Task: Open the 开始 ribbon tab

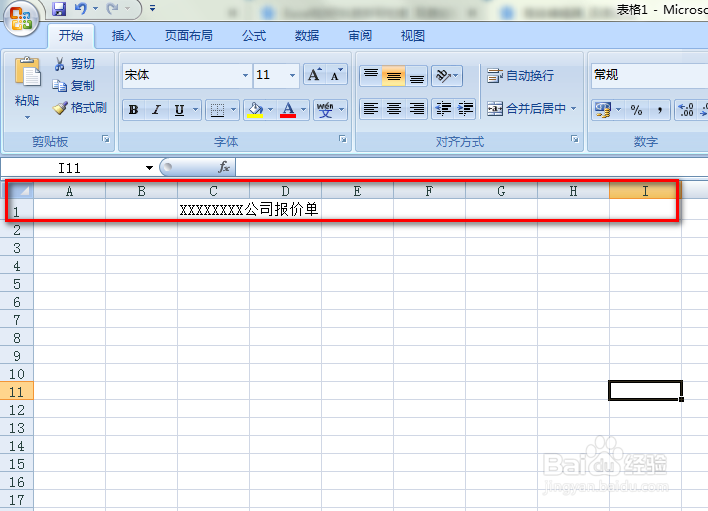Action: pyautogui.click(x=71, y=36)
